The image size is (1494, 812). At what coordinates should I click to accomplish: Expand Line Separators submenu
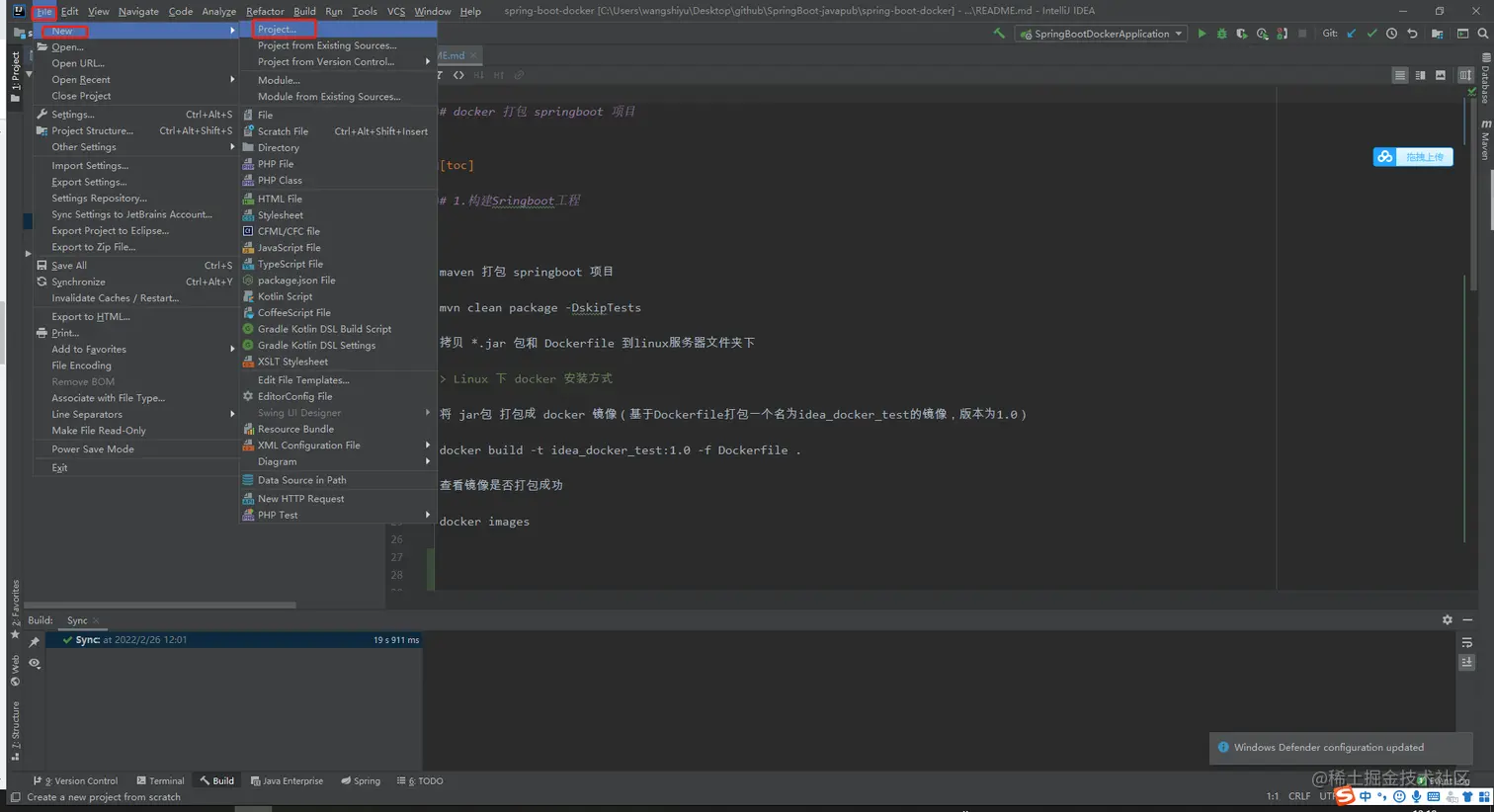point(134,415)
